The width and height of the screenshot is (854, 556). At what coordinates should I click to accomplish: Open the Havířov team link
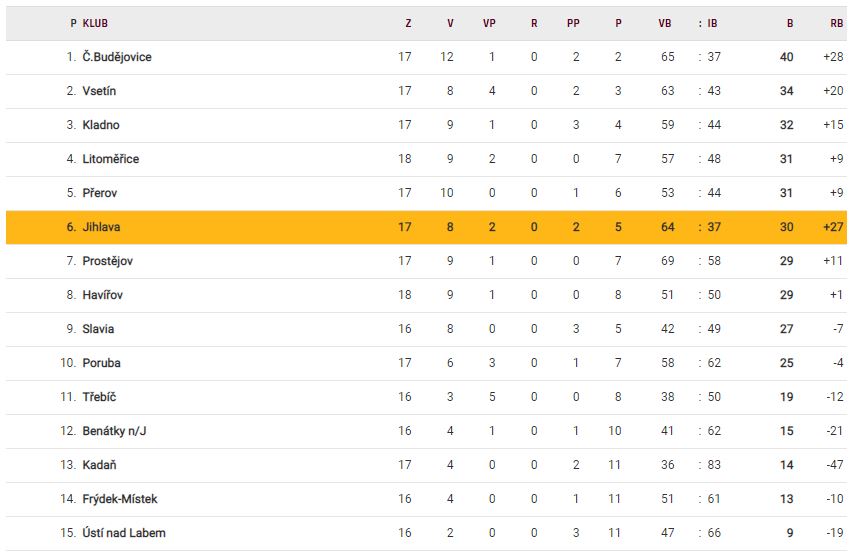click(x=103, y=295)
